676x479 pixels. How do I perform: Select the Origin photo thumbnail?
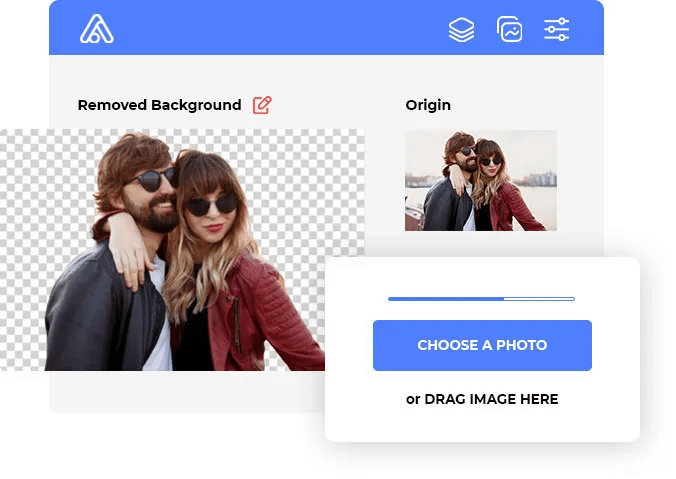click(480, 180)
